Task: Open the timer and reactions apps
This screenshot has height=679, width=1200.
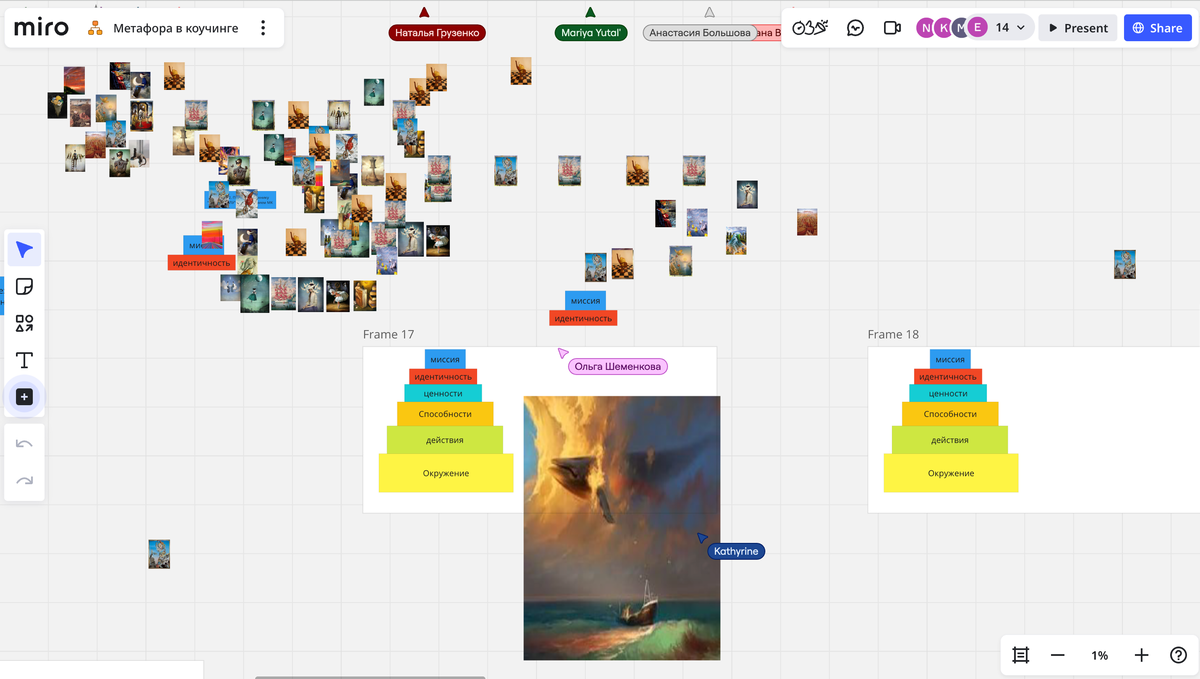Action: tap(811, 28)
